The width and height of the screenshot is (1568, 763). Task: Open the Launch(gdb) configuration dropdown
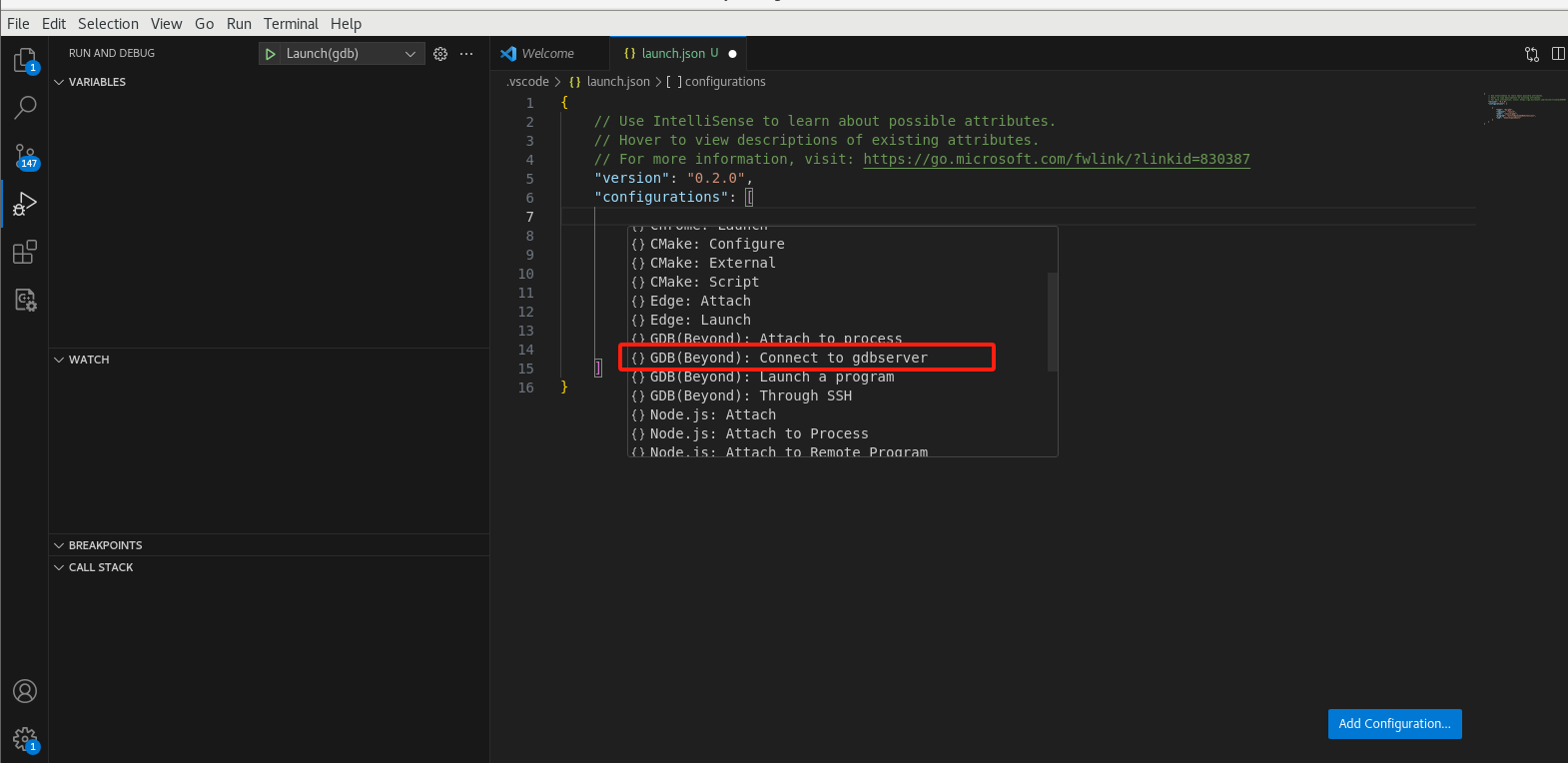(343, 54)
